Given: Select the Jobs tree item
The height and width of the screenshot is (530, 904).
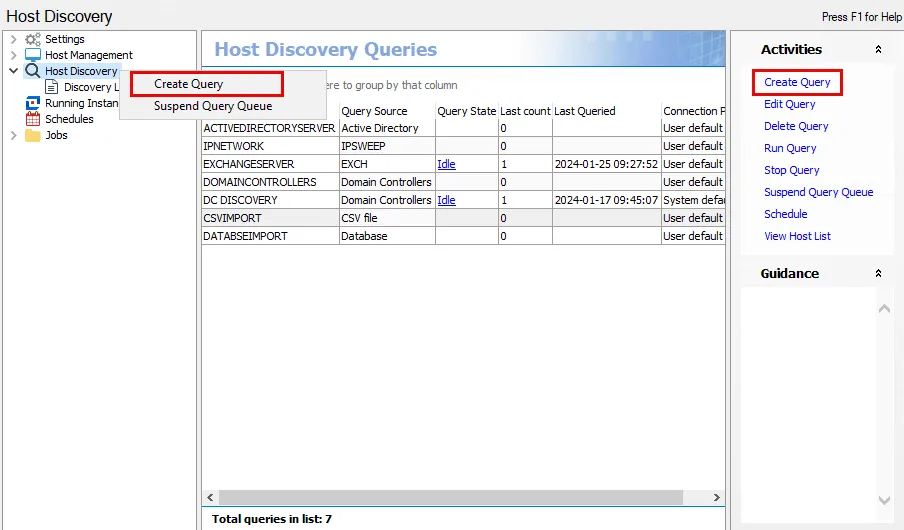Looking at the screenshot, I should pos(56,135).
